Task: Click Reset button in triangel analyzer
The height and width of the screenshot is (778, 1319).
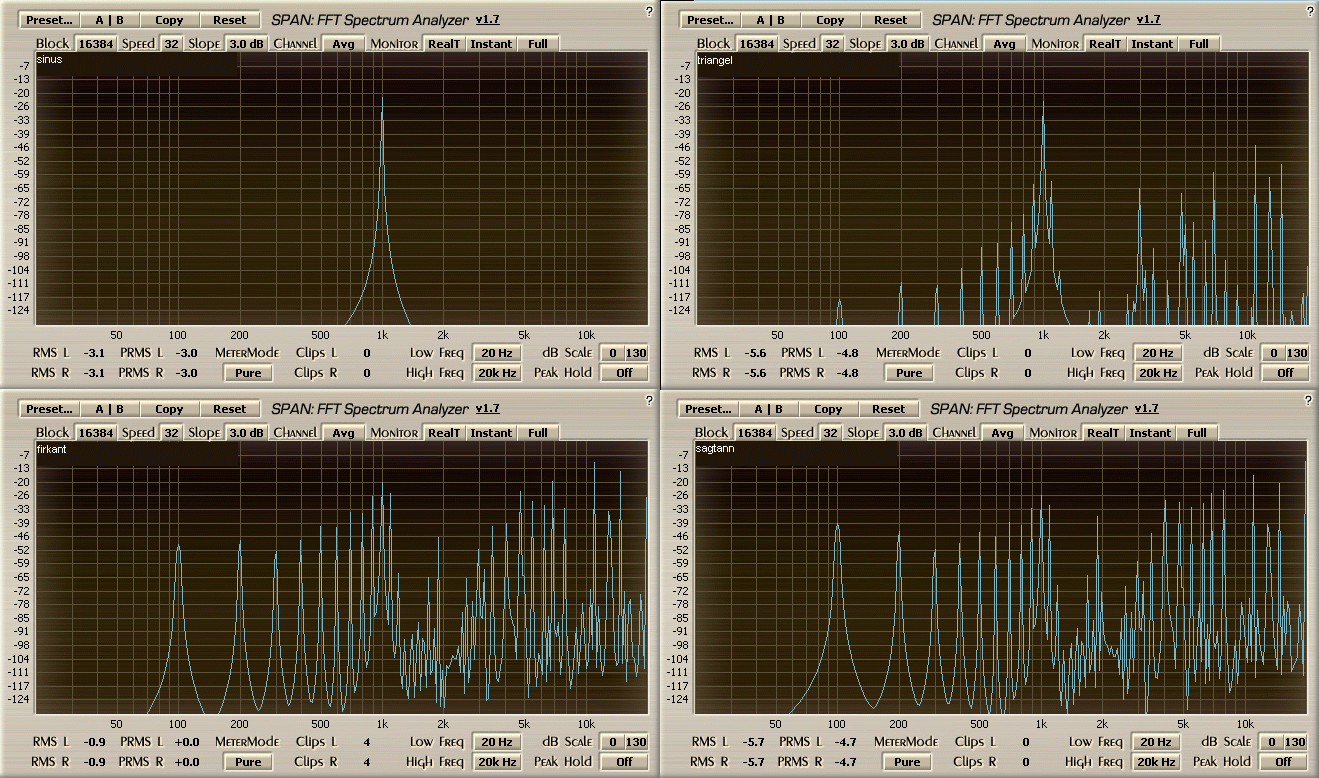Action: coord(890,20)
